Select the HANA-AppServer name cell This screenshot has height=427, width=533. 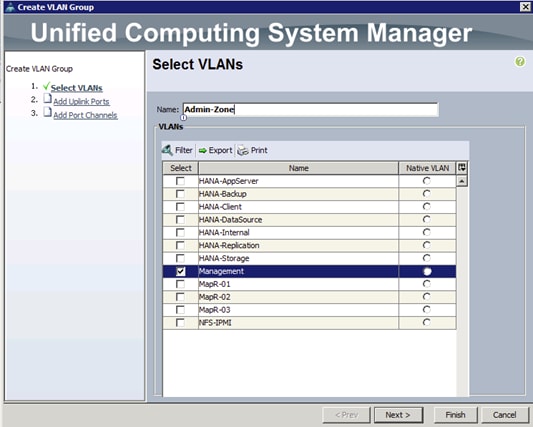(x=298, y=181)
